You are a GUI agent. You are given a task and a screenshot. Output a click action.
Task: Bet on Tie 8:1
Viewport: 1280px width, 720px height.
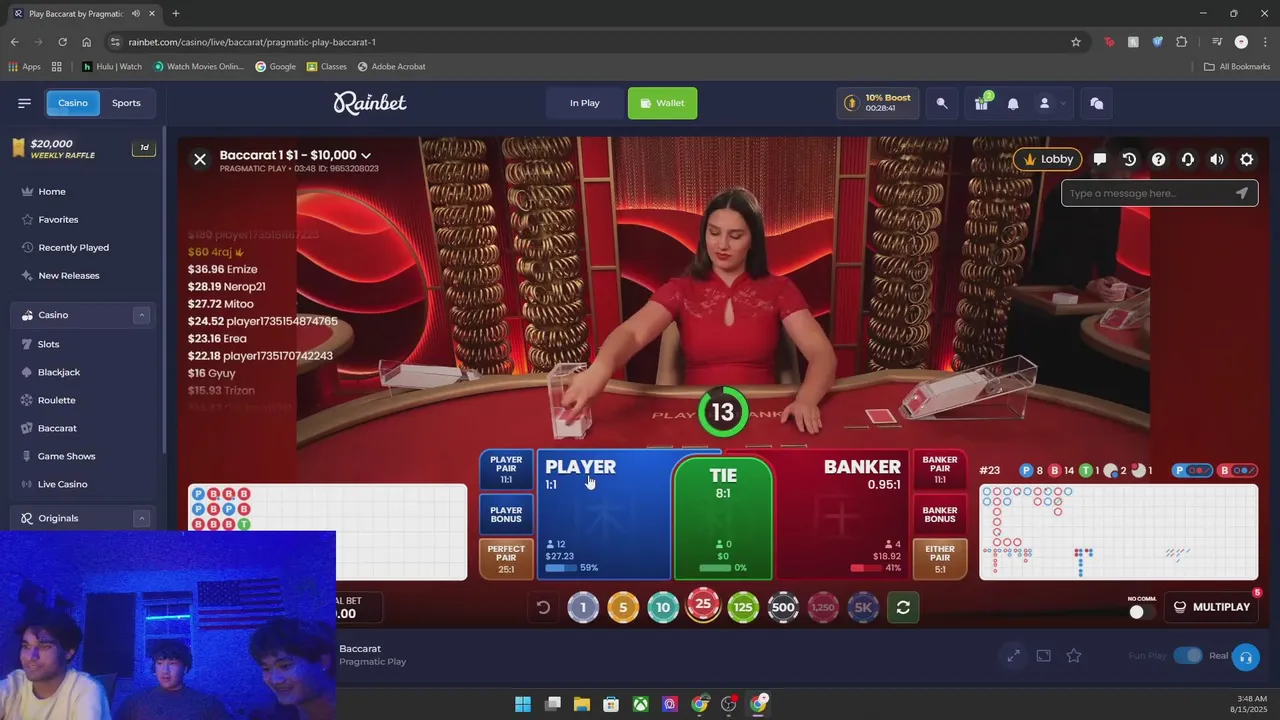coord(723,518)
